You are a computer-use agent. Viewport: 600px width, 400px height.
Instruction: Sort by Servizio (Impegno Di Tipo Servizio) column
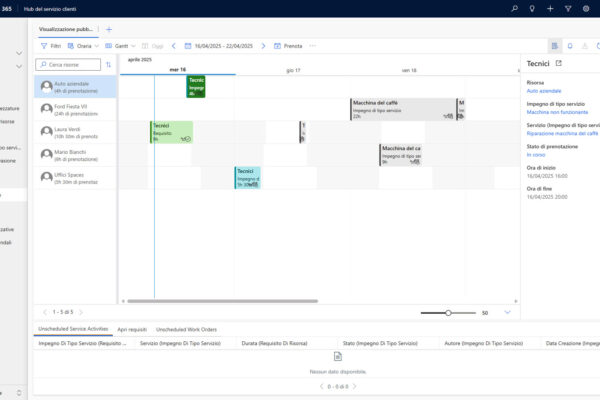click(180, 343)
